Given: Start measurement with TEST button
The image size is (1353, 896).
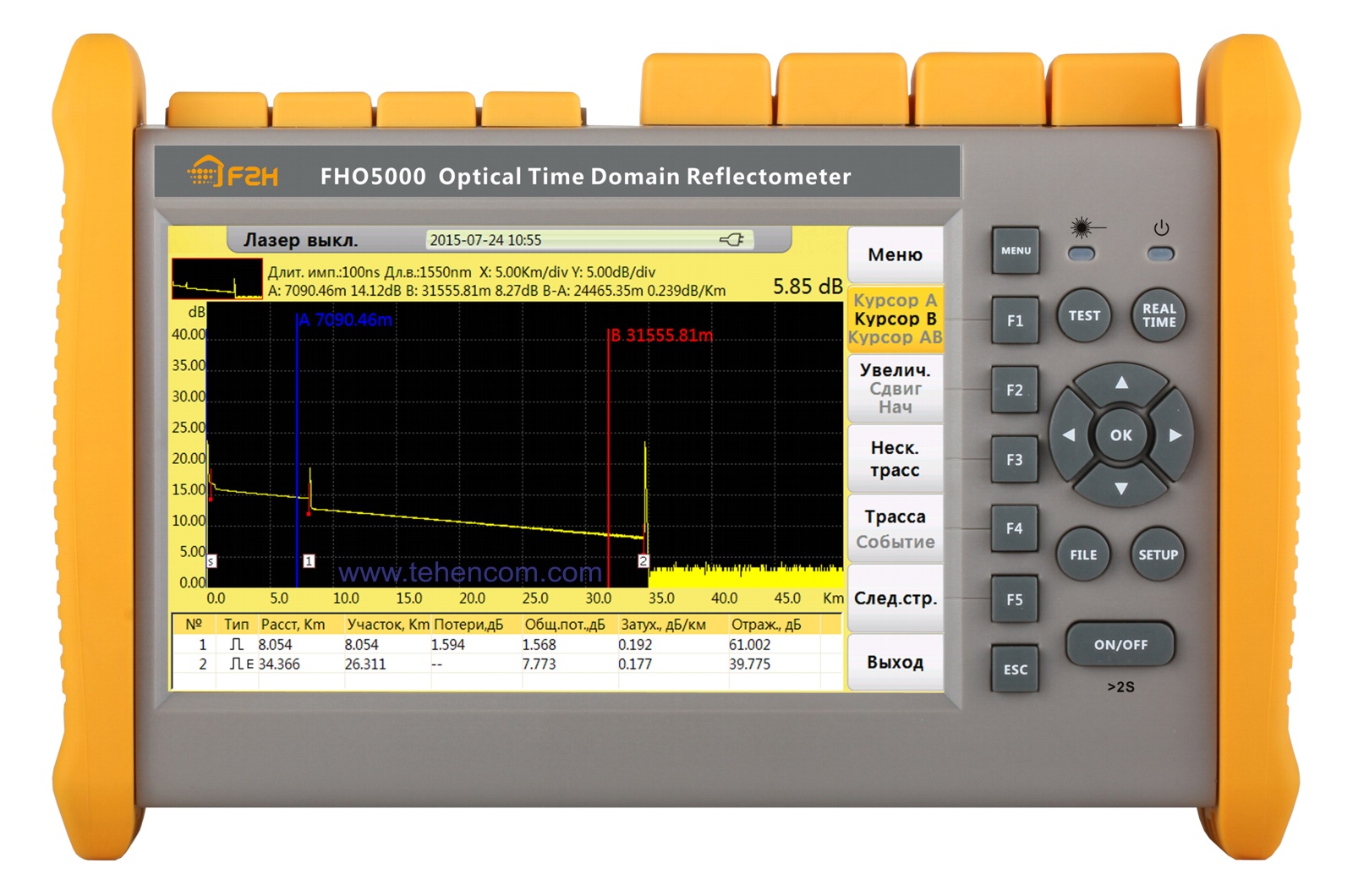Looking at the screenshot, I should [1084, 315].
